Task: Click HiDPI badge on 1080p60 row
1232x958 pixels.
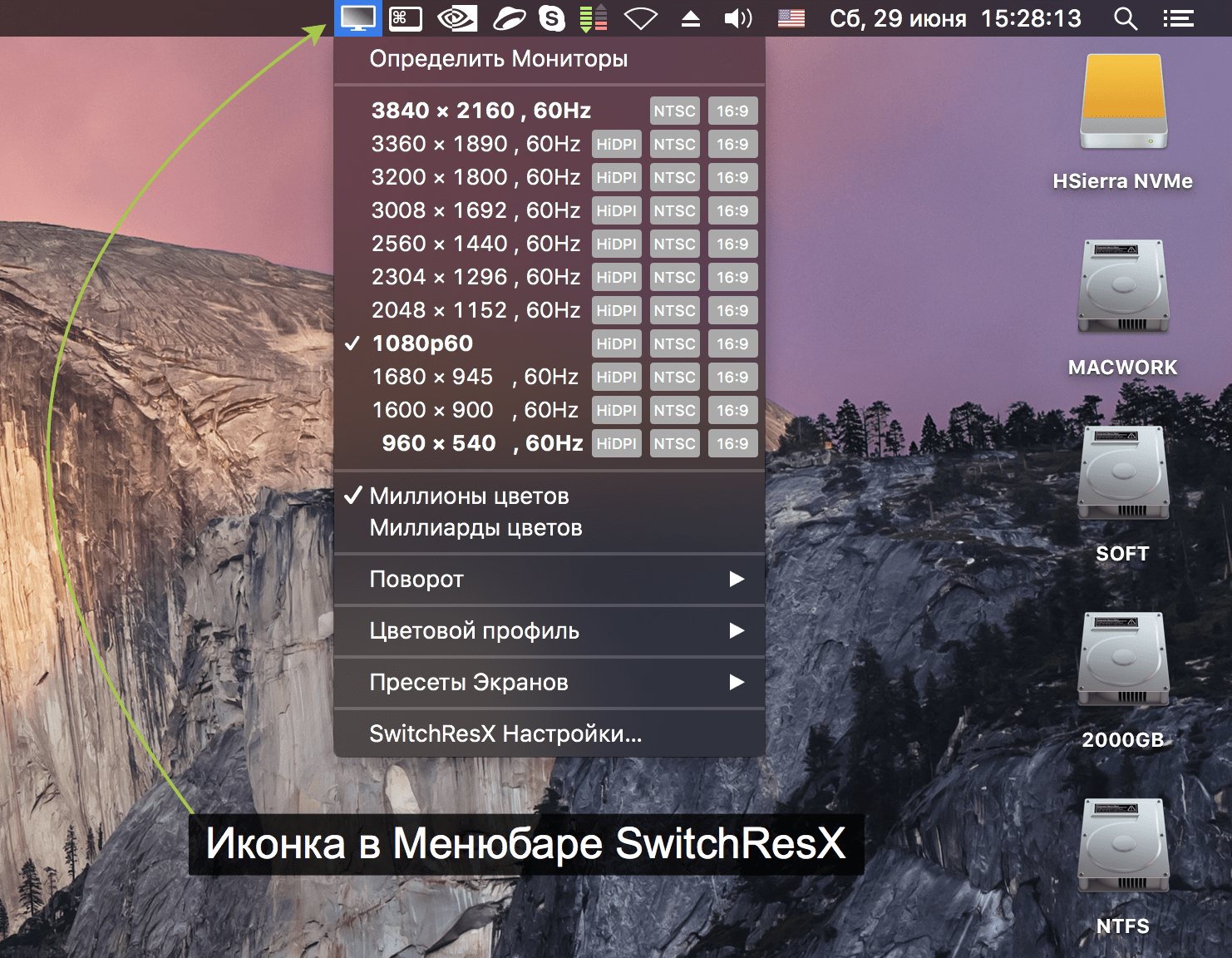Action: pyautogui.click(x=616, y=343)
